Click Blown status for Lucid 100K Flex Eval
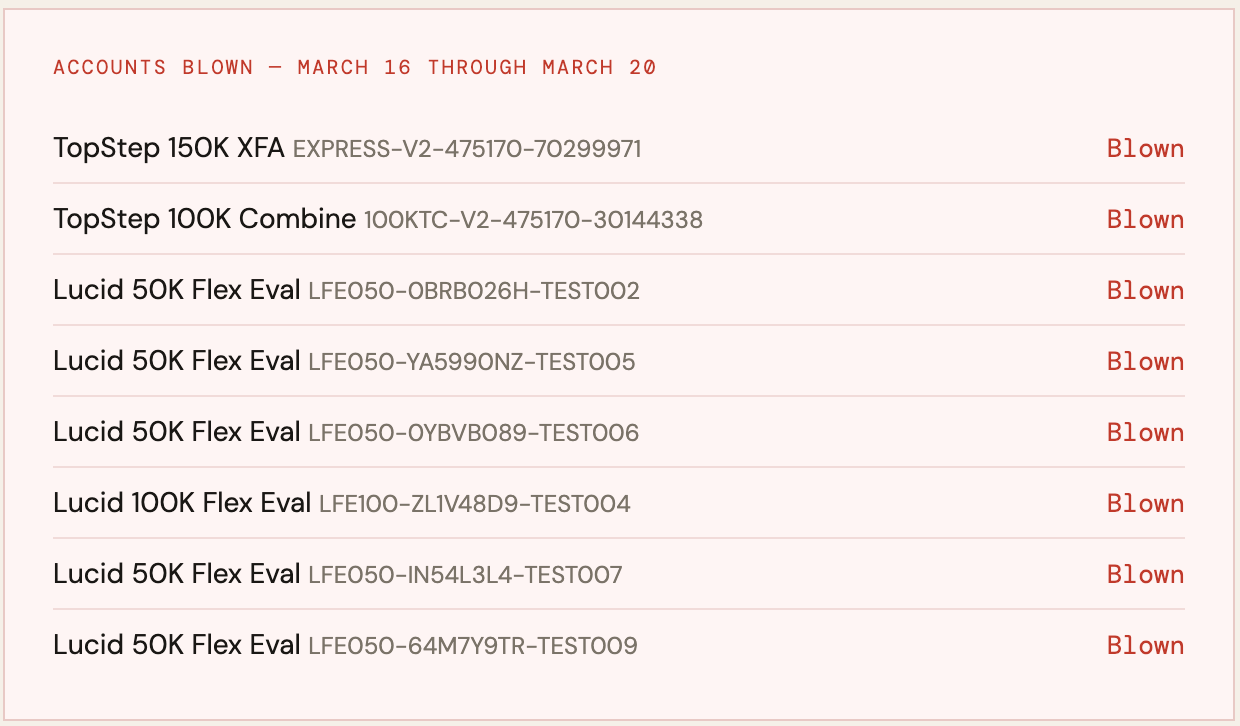Image resolution: width=1240 pixels, height=726 pixels. [1145, 504]
